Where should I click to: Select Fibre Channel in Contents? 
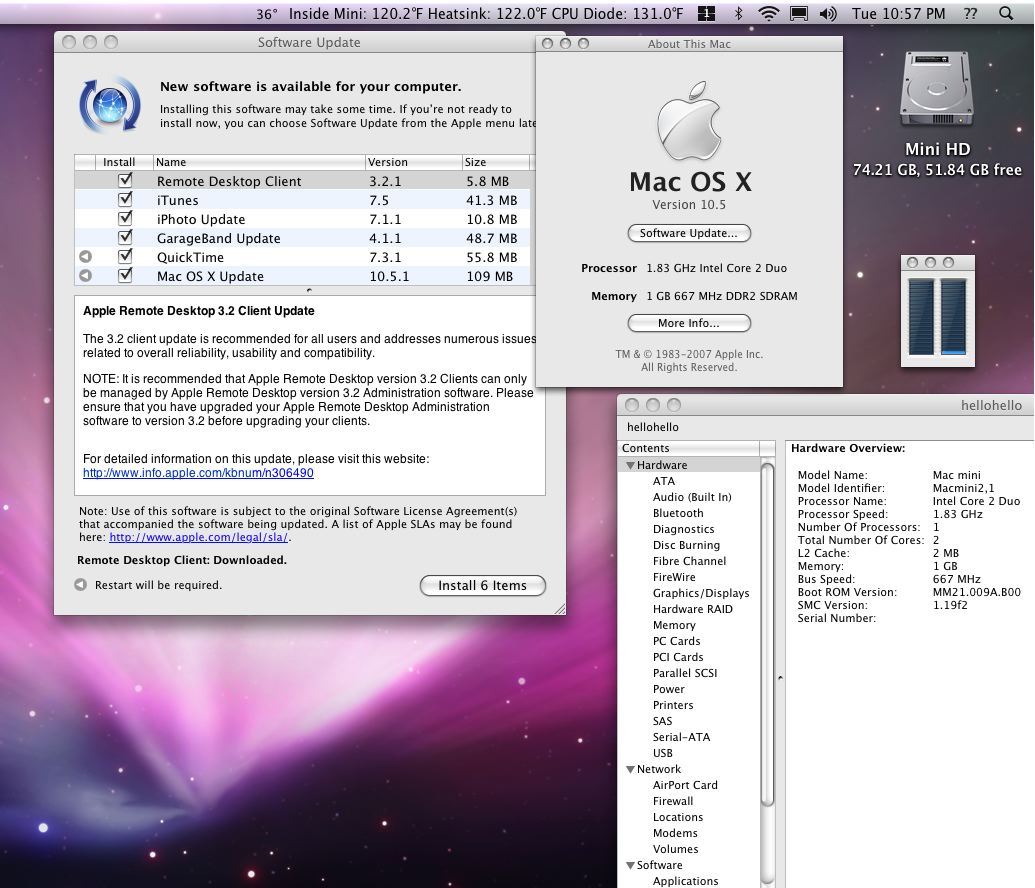coord(689,561)
